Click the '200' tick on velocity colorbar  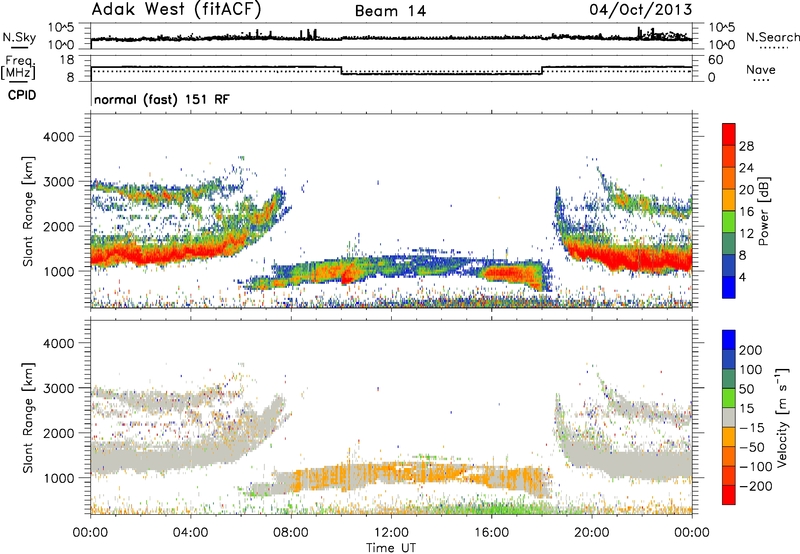pyautogui.click(x=750, y=350)
